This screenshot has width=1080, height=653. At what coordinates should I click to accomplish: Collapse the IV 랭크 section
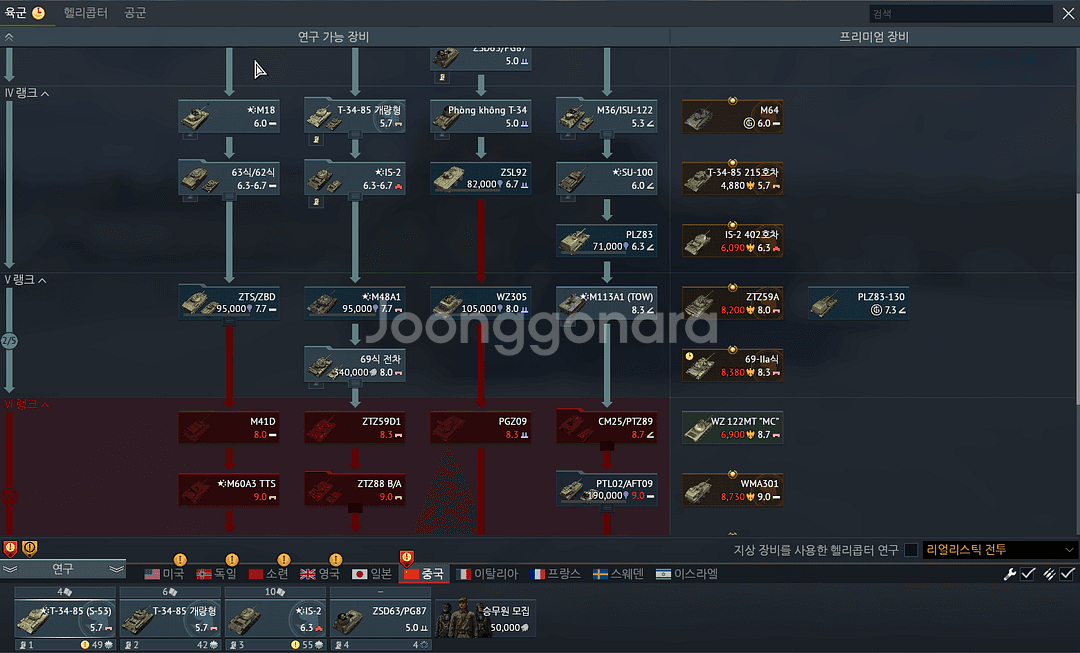pos(27,93)
